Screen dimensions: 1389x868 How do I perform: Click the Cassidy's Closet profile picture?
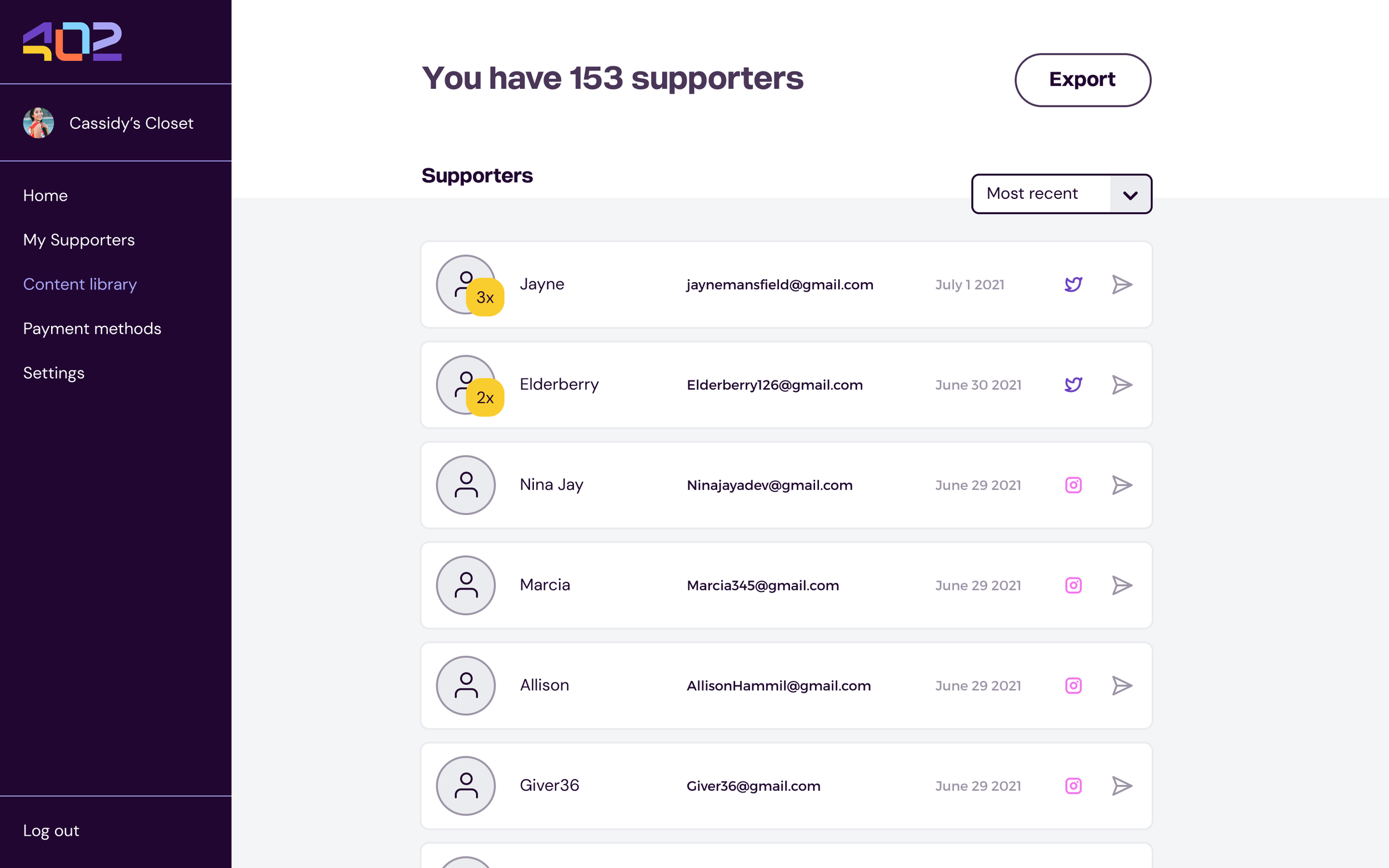(x=38, y=123)
